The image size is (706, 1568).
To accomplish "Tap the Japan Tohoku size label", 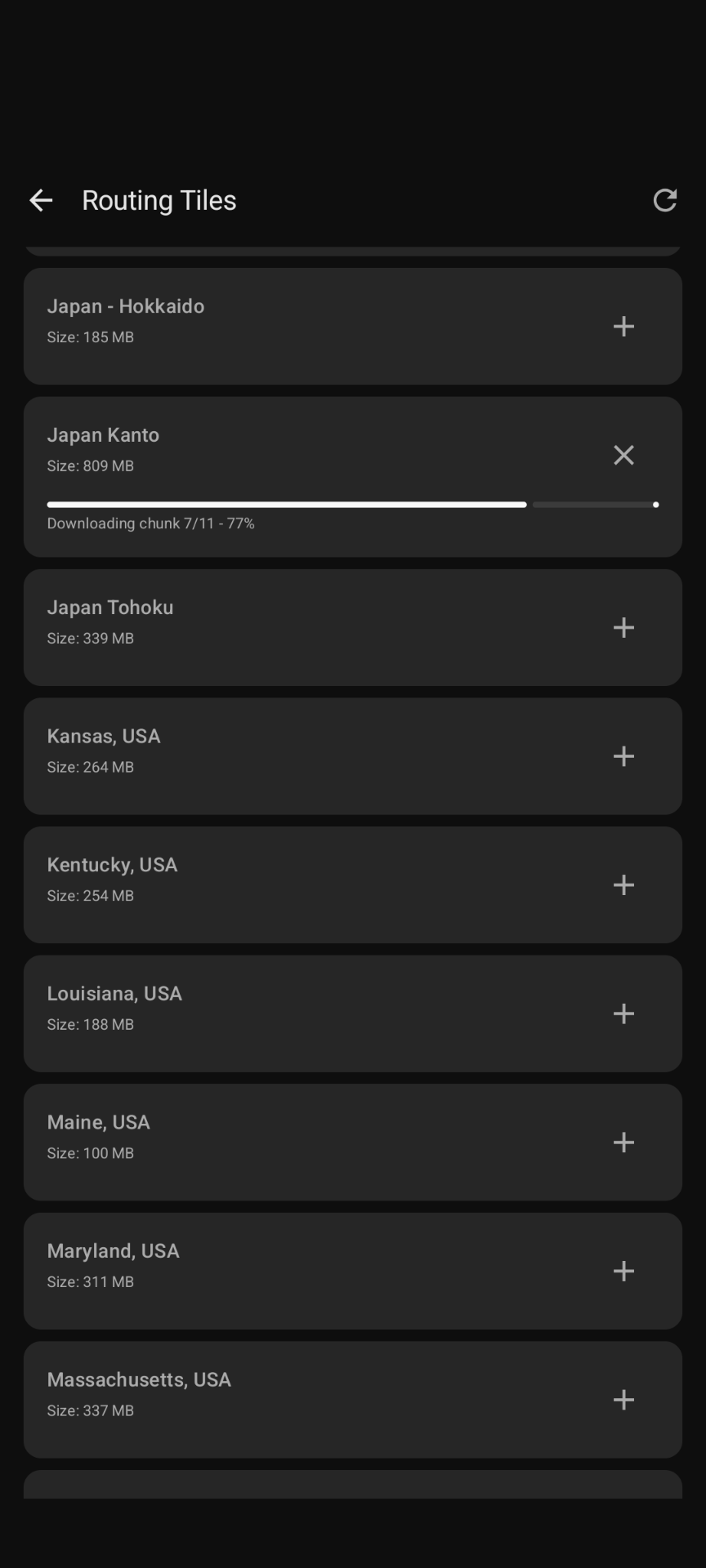I will (x=90, y=639).
